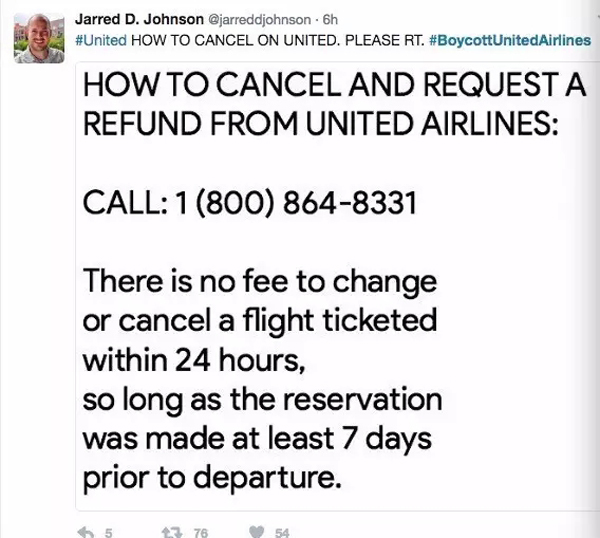600x538 pixels.
Task: Open the attached image at its heading
Action: pyautogui.click(x=334, y=84)
